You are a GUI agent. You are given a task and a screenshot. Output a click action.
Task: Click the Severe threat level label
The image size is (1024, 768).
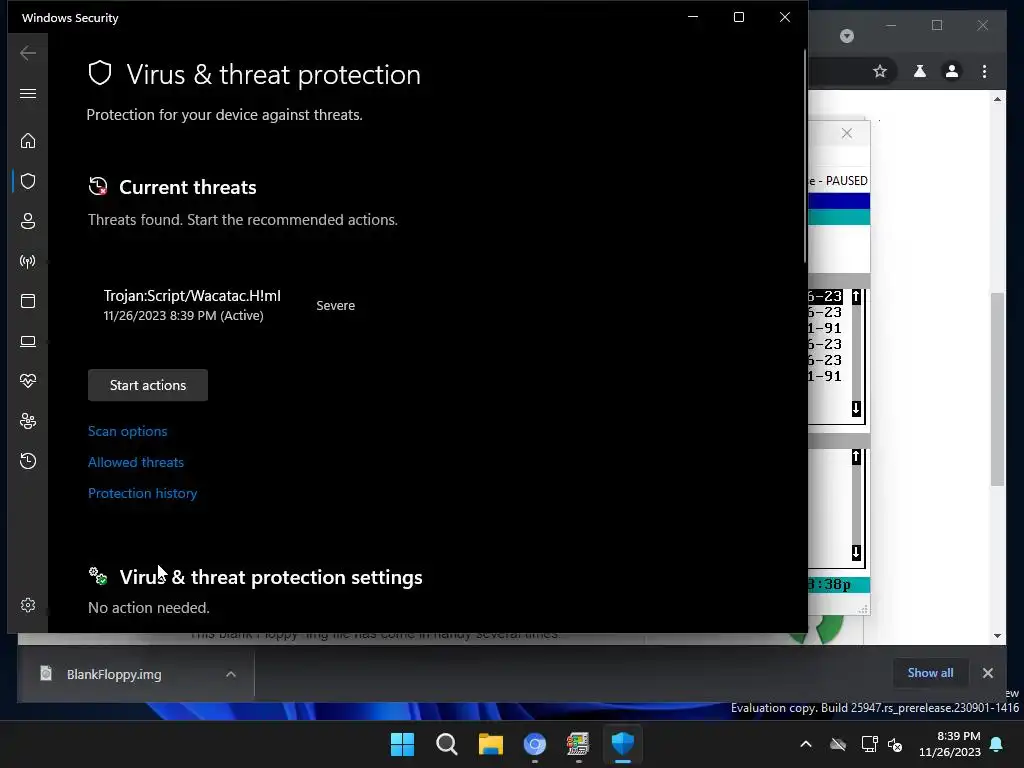click(336, 306)
